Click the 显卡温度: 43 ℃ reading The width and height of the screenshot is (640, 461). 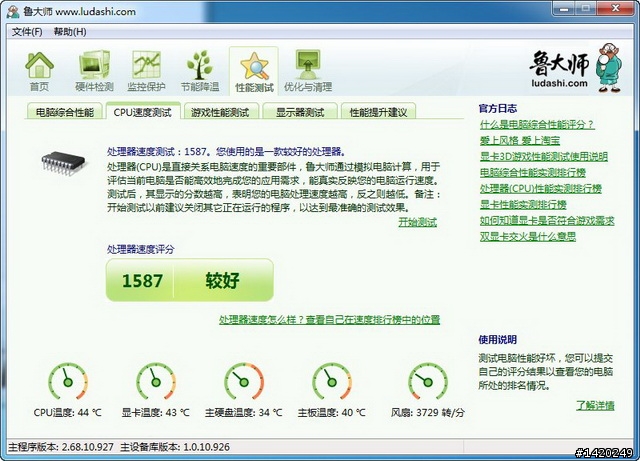(x=156, y=412)
